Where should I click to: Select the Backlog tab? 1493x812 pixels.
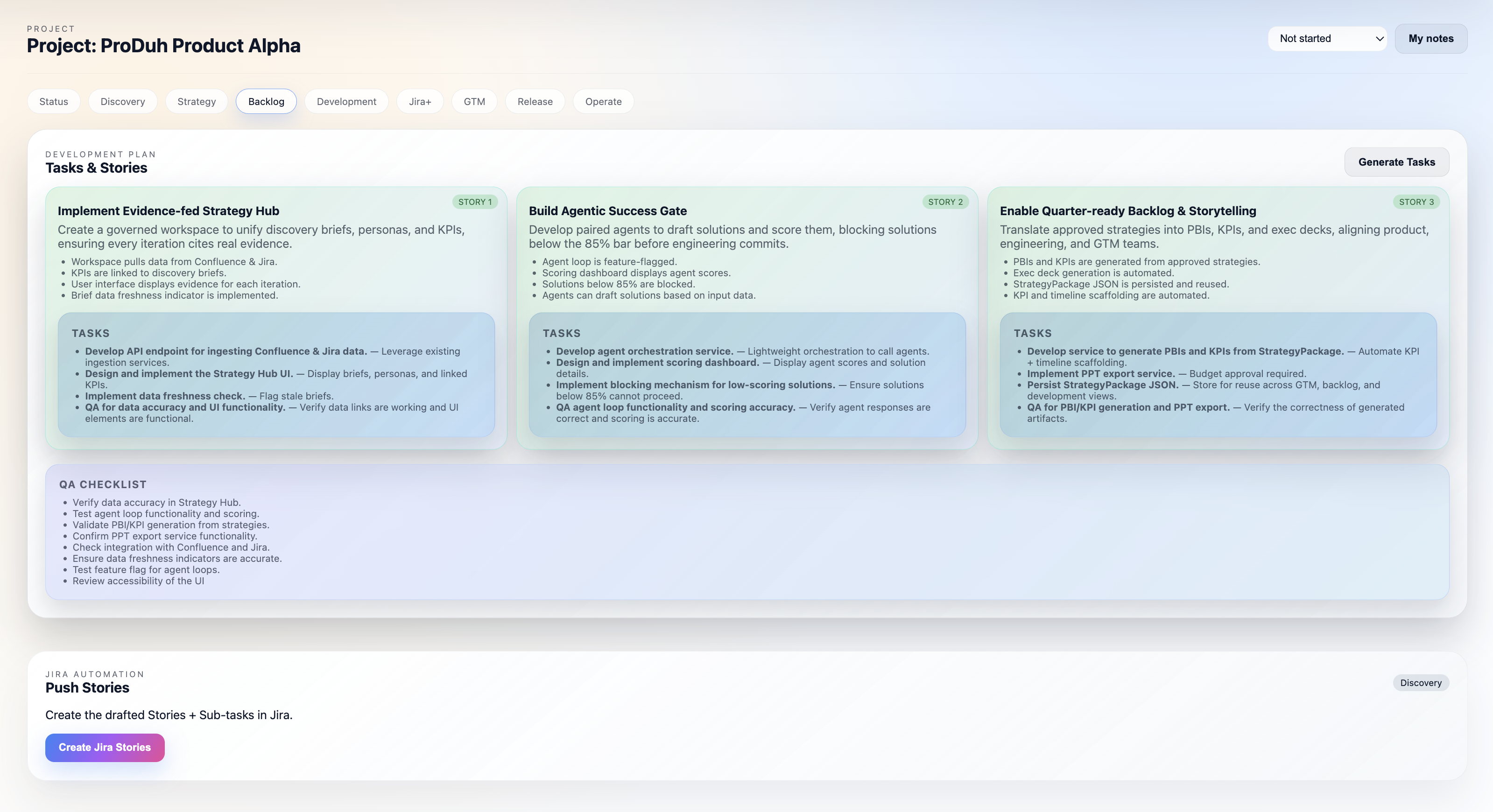pos(266,101)
